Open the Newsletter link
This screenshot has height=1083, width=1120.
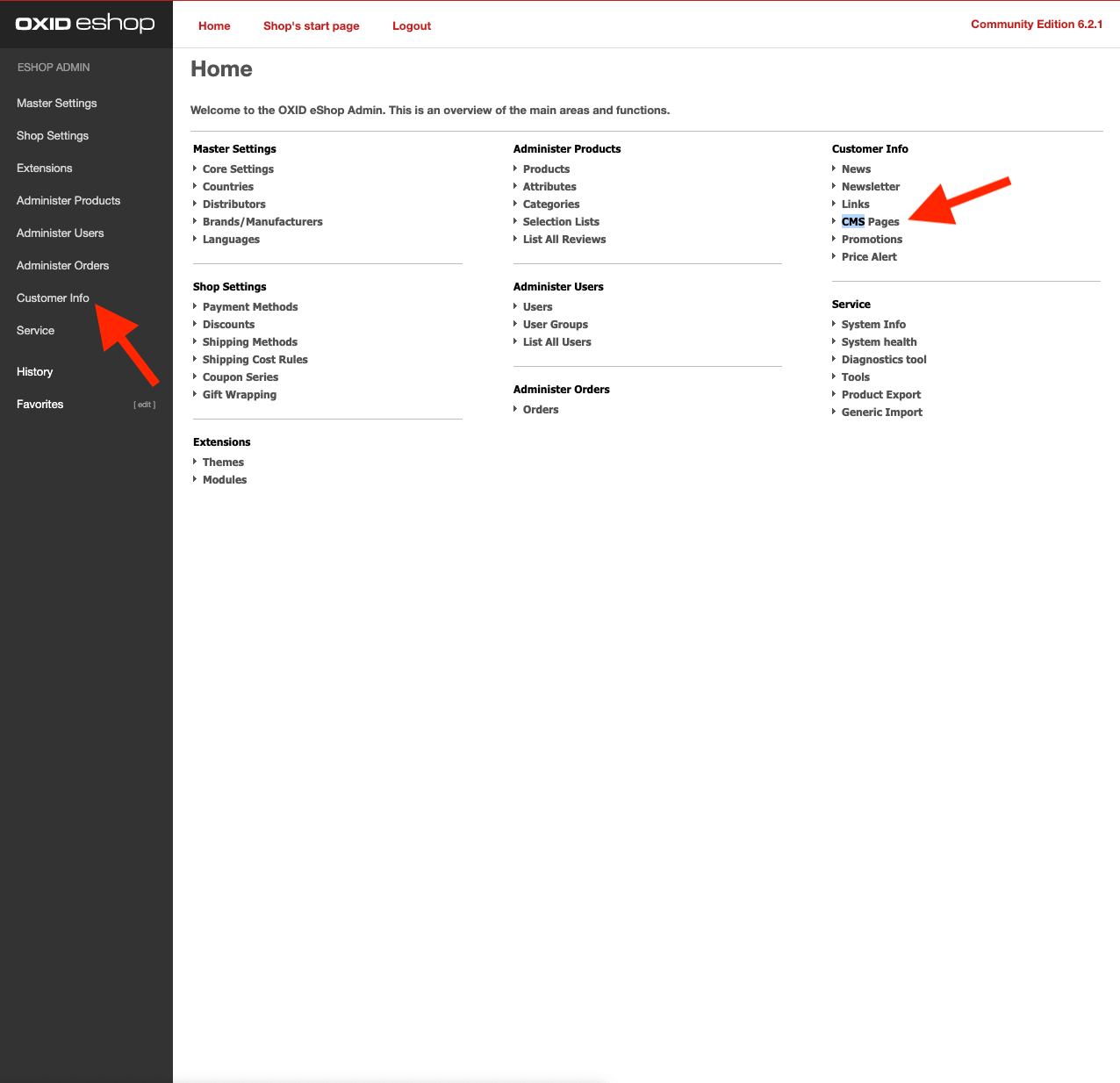coord(871,186)
